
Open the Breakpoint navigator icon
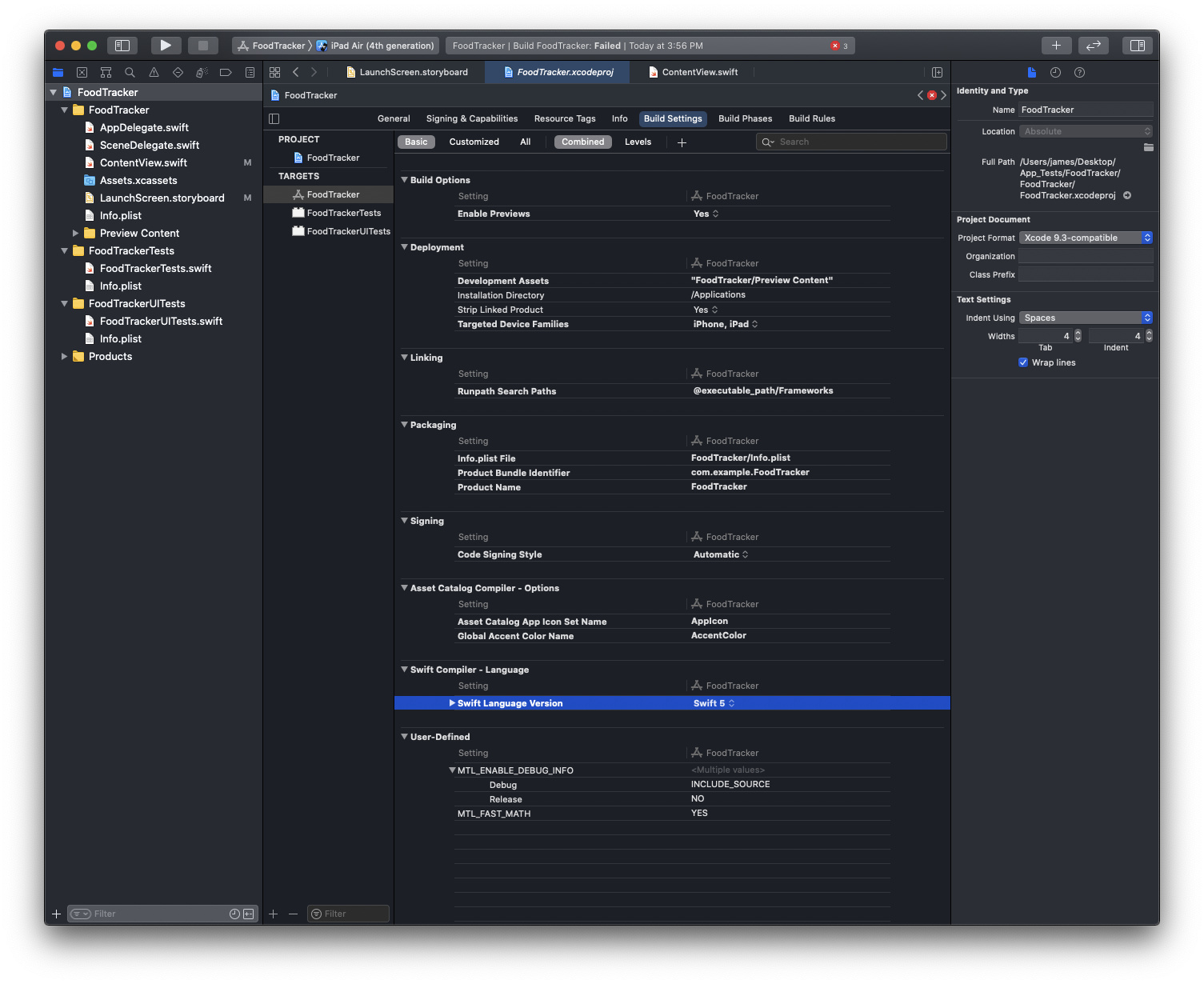pyautogui.click(x=226, y=72)
